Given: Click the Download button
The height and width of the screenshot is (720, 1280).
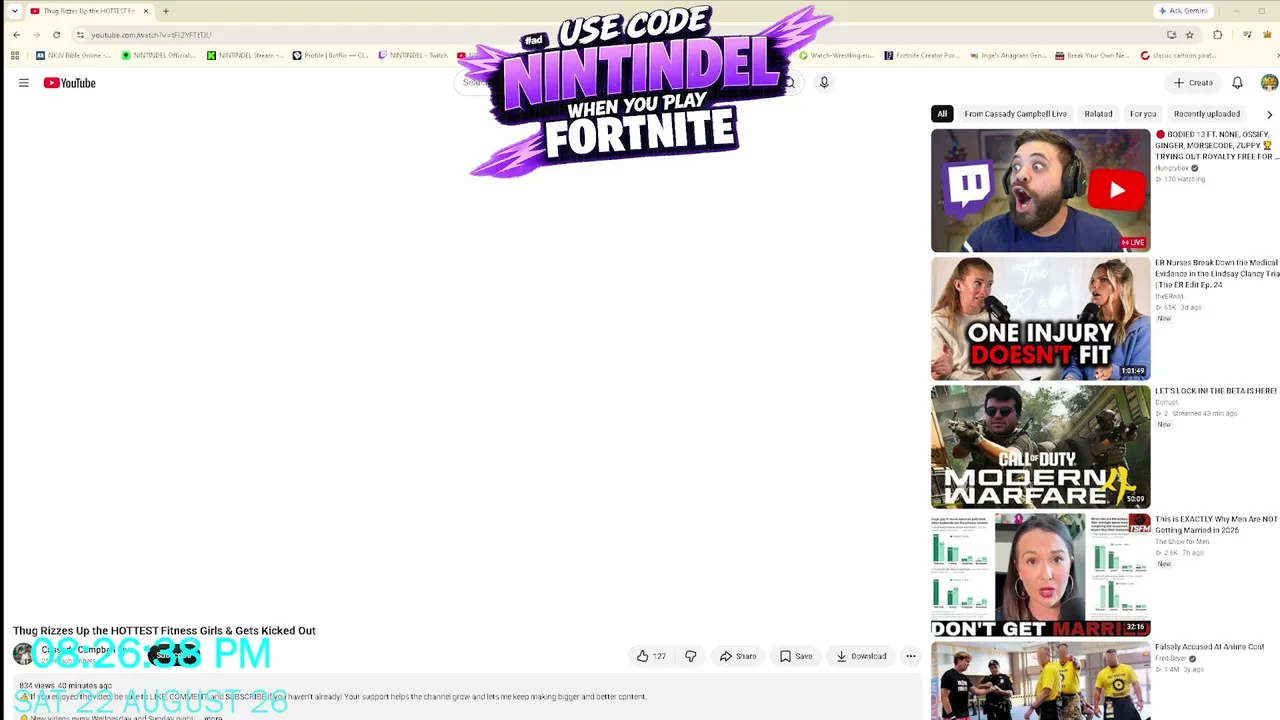Looking at the screenshot, I should click(x=861, y=656).
